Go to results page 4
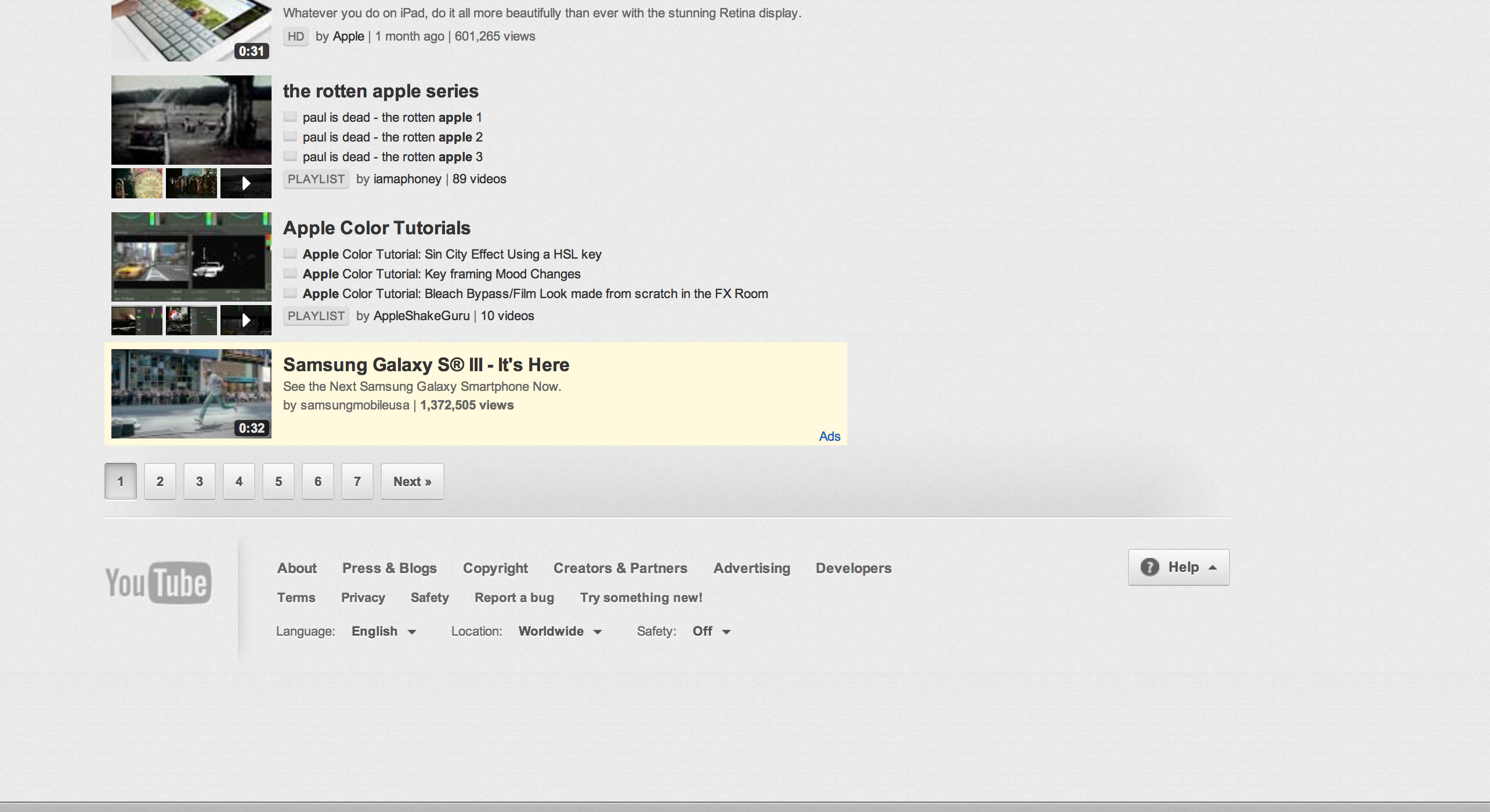This screenshot has width=1490, height=812. click(x=239, y=481)
